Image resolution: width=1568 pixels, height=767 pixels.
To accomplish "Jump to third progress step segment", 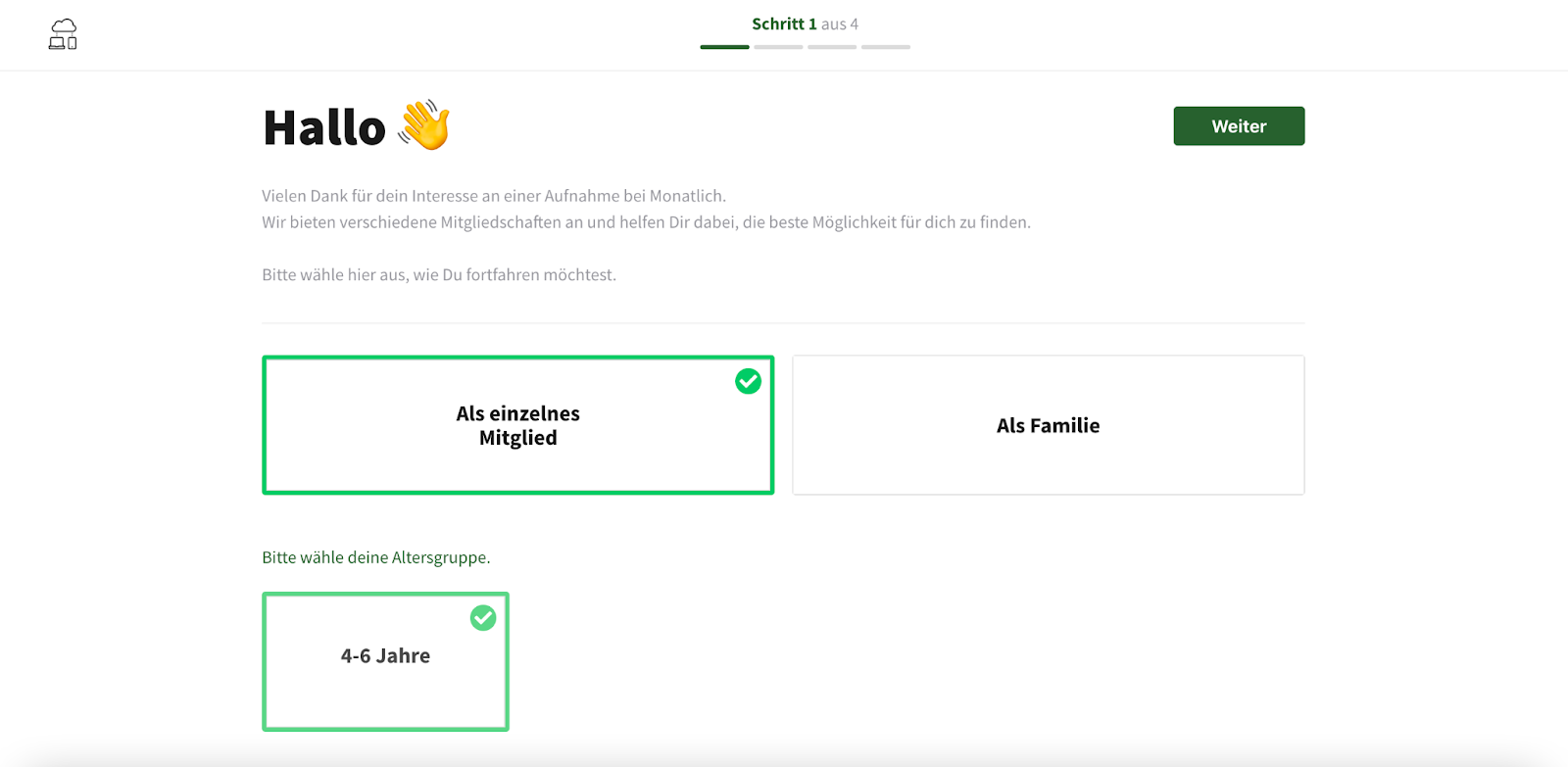I will point(832,47).
